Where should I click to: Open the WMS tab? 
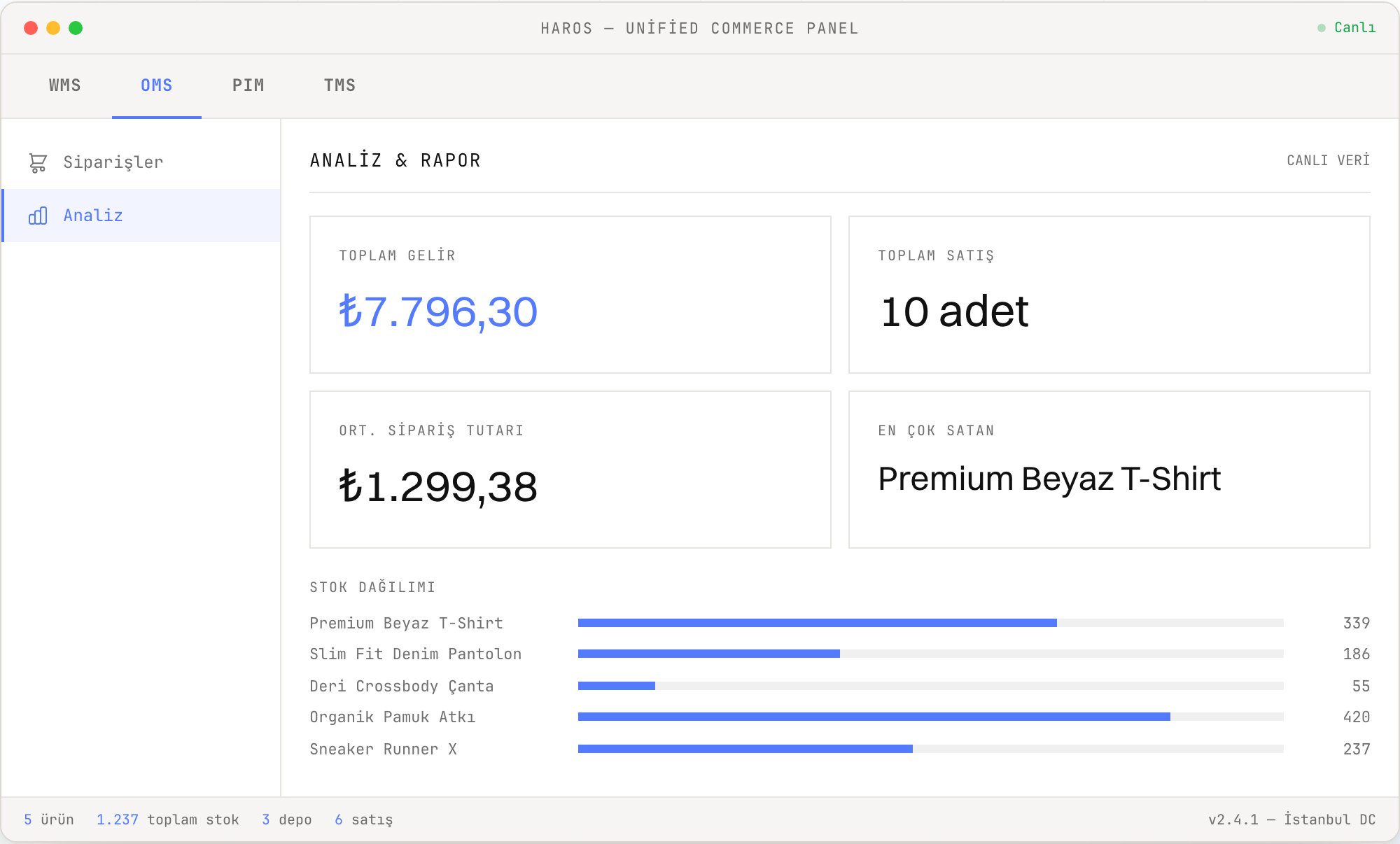tap(65, 85)
